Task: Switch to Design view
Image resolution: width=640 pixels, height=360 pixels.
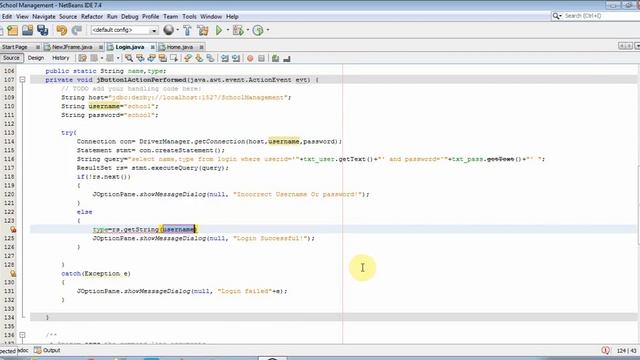Action: pyautogui.click(x=36, y=58)
